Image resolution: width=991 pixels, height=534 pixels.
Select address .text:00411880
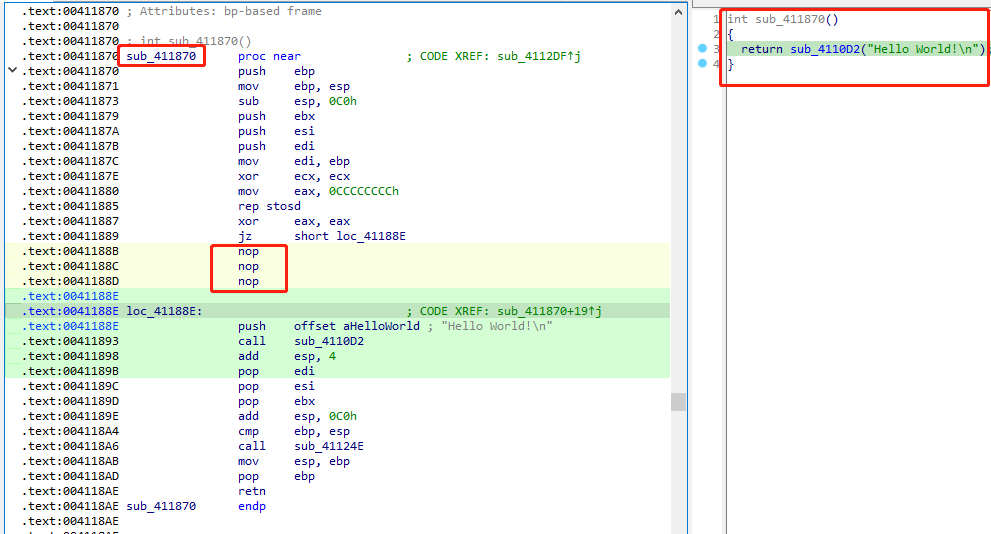pos(71,191)
